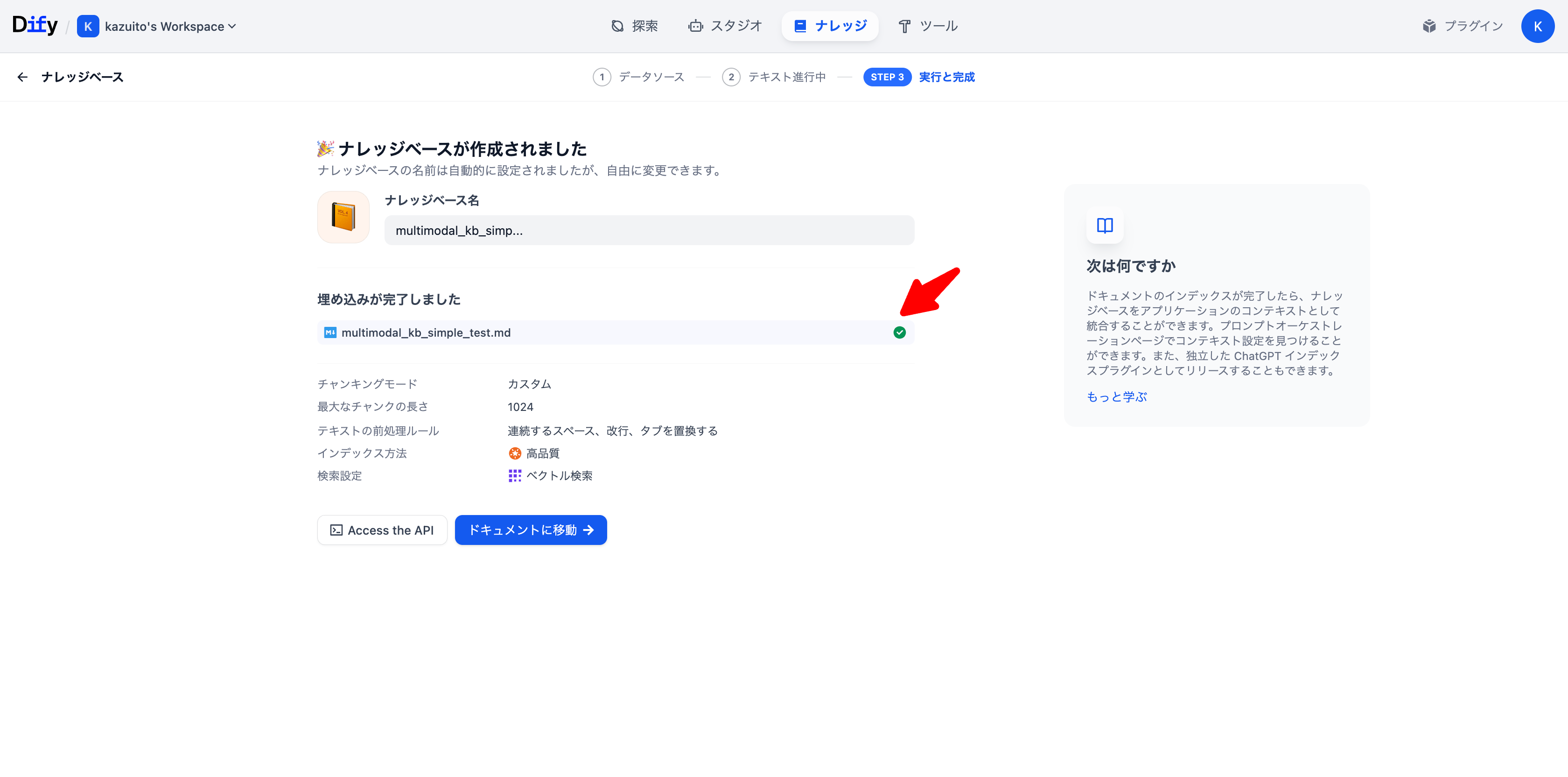Select the ナレッジ tab
The image size is (1568, 777).
(x=830, y=26)
